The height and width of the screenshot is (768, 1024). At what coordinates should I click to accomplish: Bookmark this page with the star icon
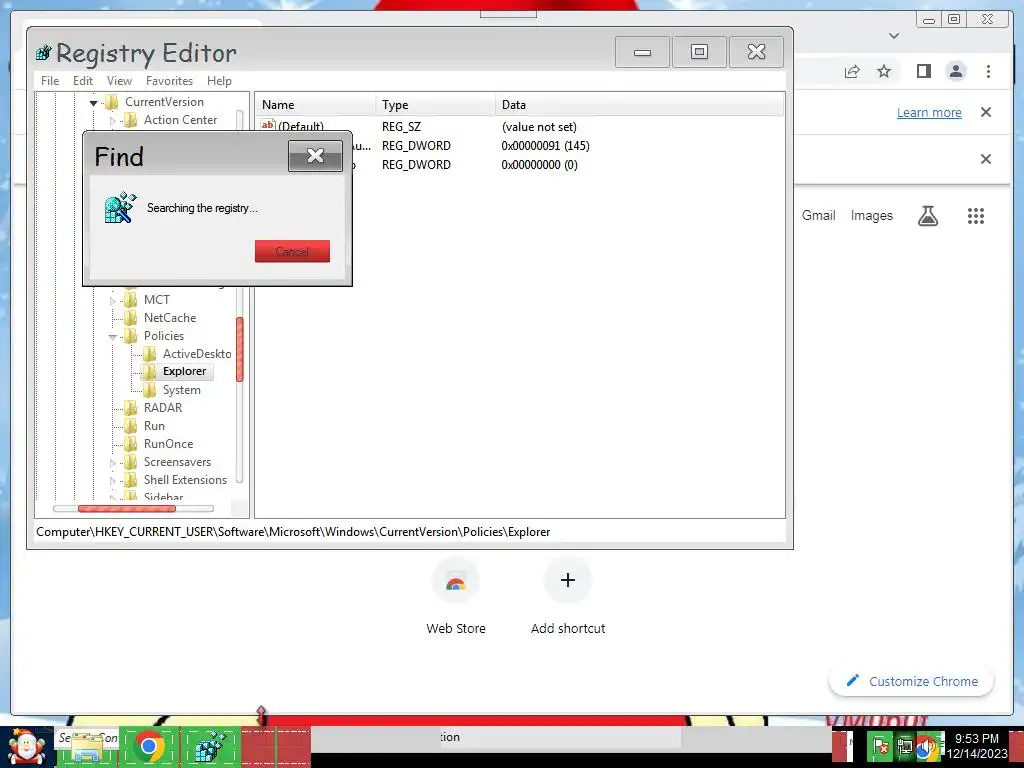(x=884, y=71)
